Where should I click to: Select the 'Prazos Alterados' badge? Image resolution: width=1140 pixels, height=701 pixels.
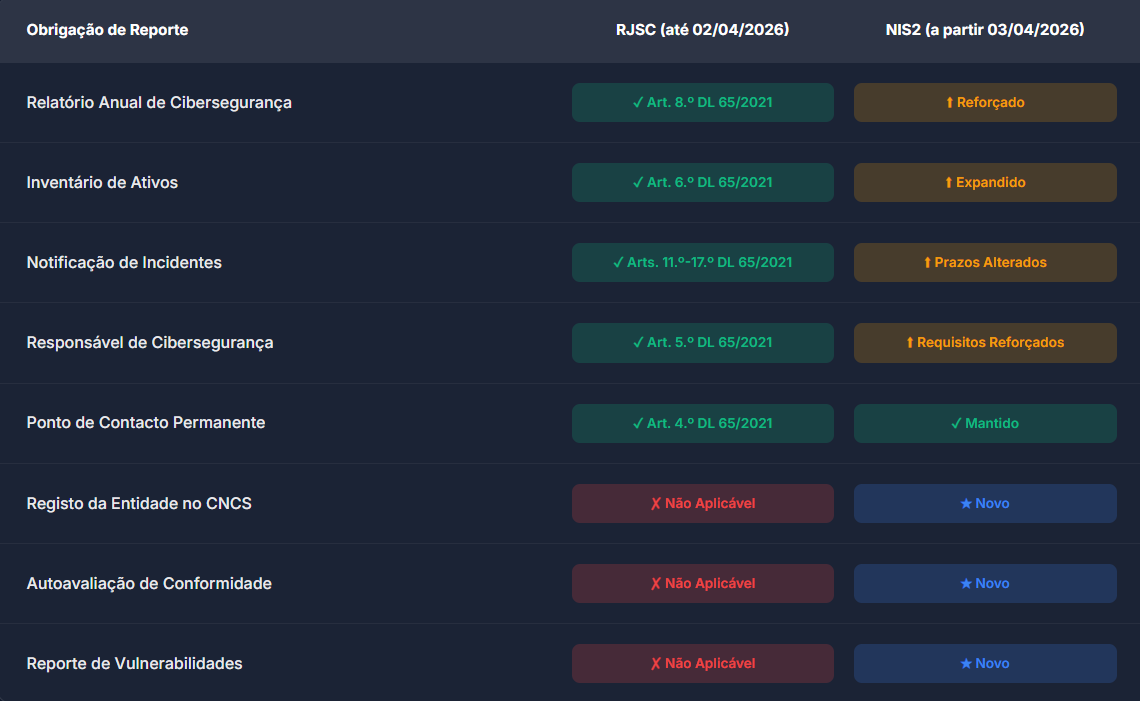[985, 262]
